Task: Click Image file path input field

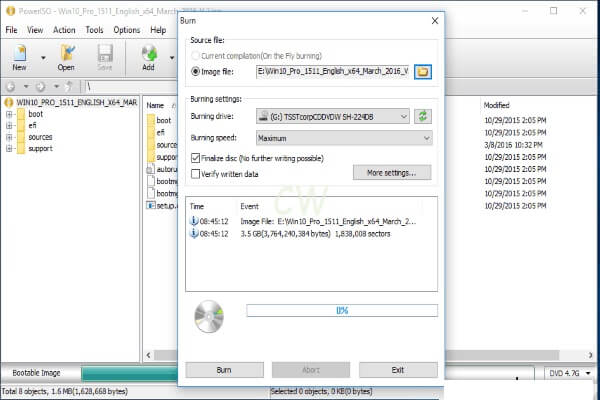Action: tap(333, 72)
